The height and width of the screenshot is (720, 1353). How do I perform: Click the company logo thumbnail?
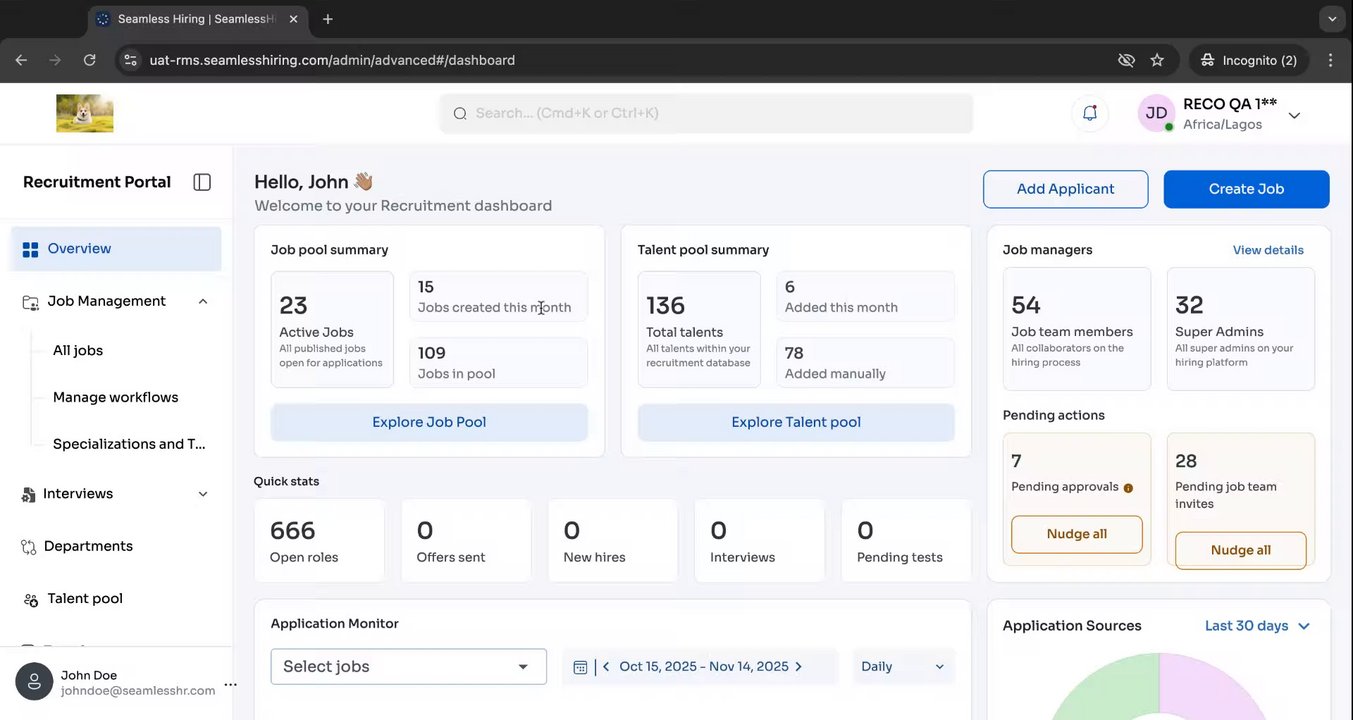point(85,113)
